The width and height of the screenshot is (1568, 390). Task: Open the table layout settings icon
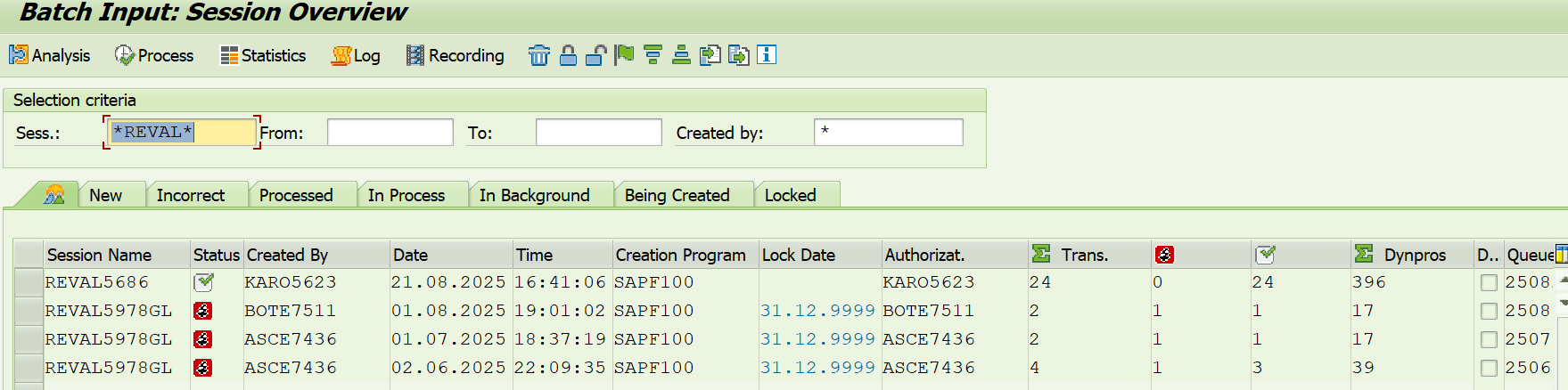[x=1561, y=254]
